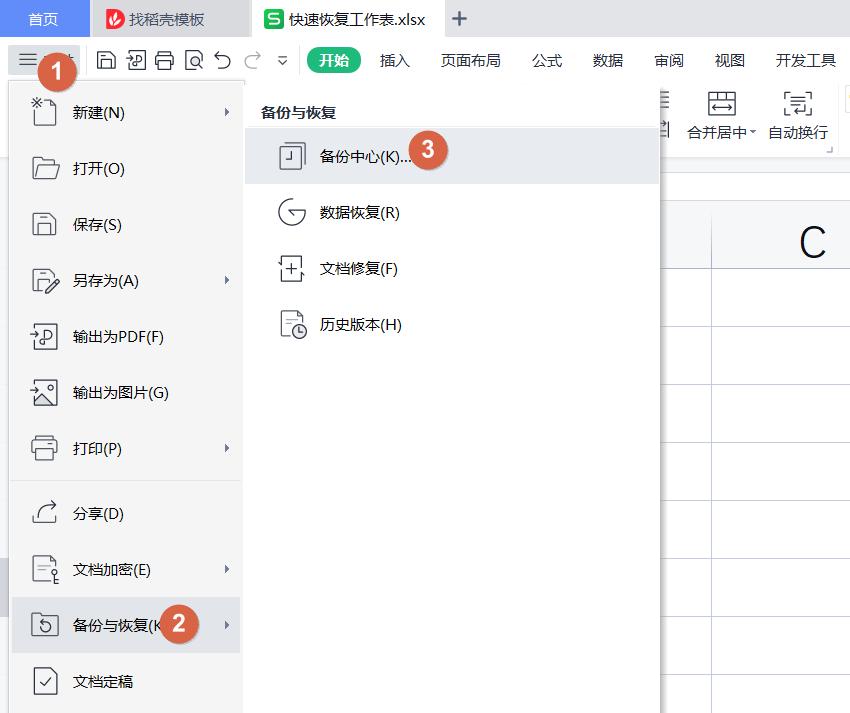Open the 数据 ribbon tab
Image resolution: width=850 pixels, height=713 pixels.
click(606, 61)
